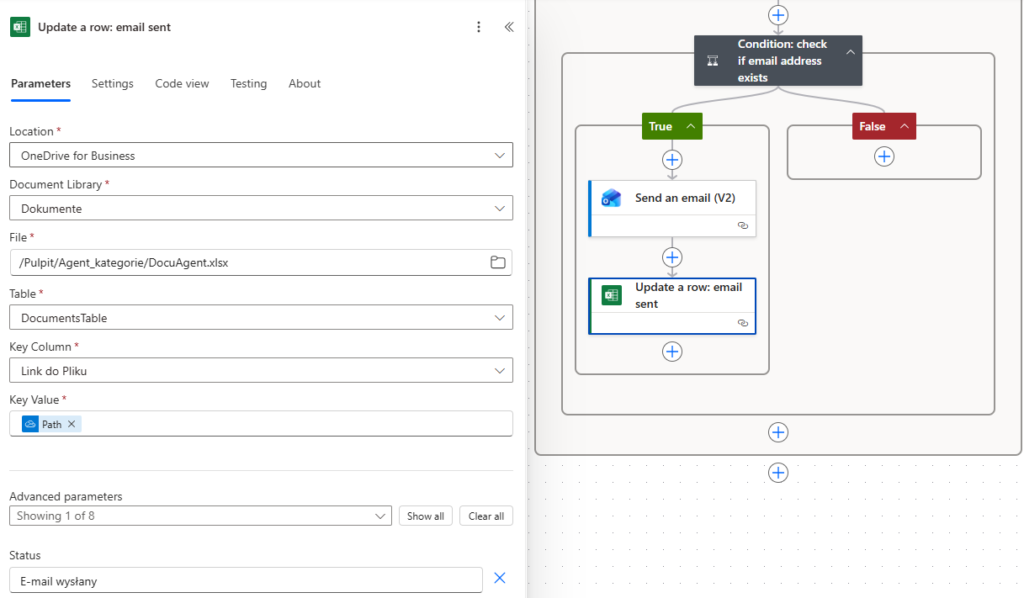This screenshot has width=1024, height=598.
Task: Insert an action above Send an email
Action: 672,160
